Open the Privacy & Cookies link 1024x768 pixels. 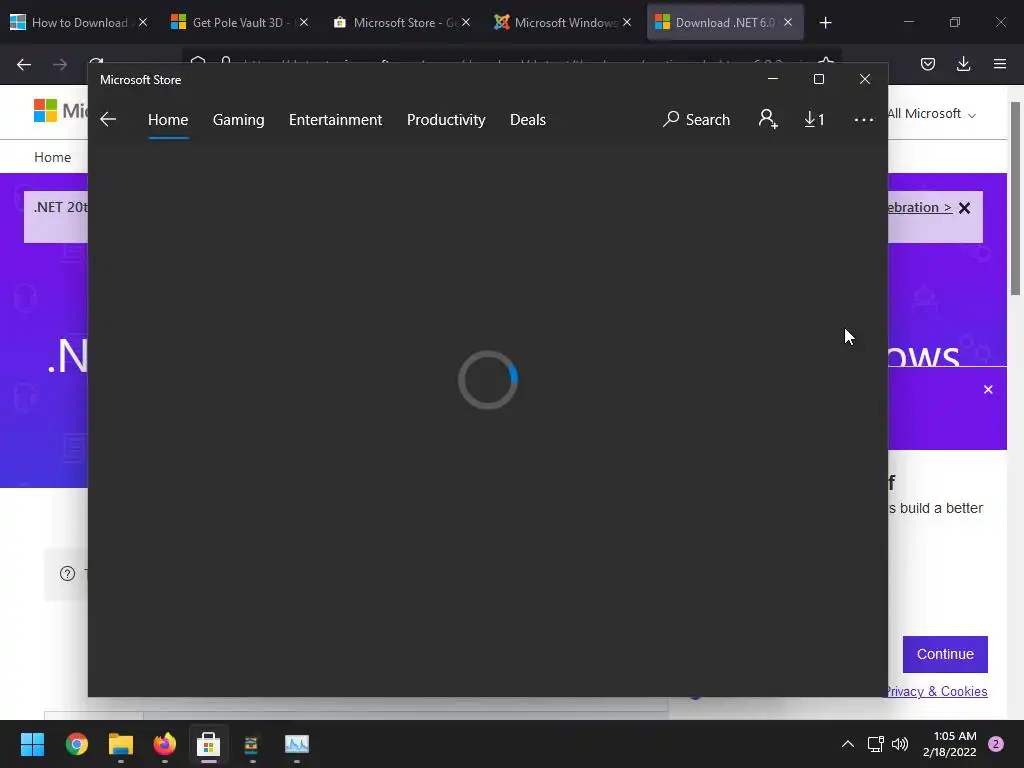[935, 691]
